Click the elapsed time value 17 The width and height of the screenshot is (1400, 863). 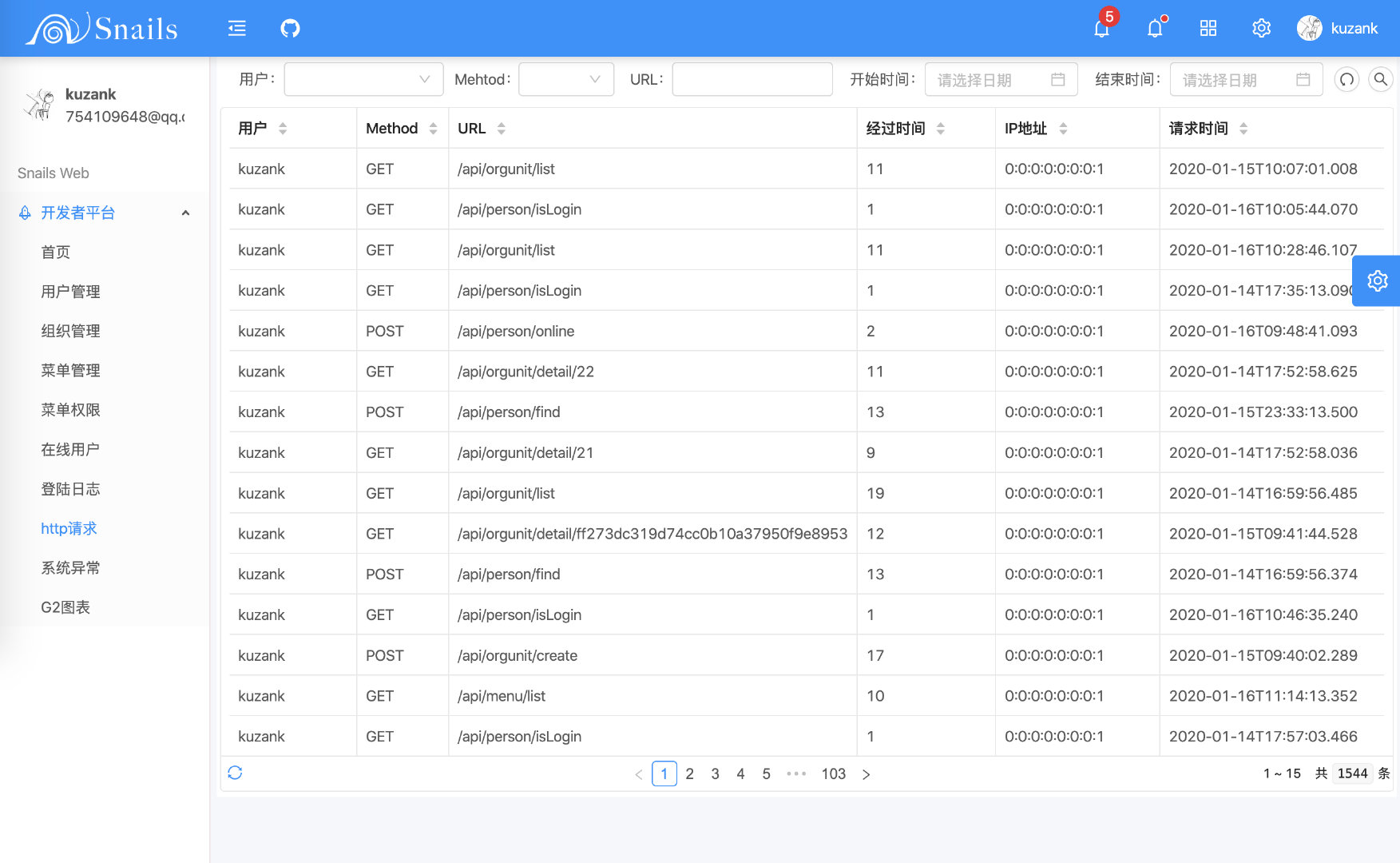875,656
